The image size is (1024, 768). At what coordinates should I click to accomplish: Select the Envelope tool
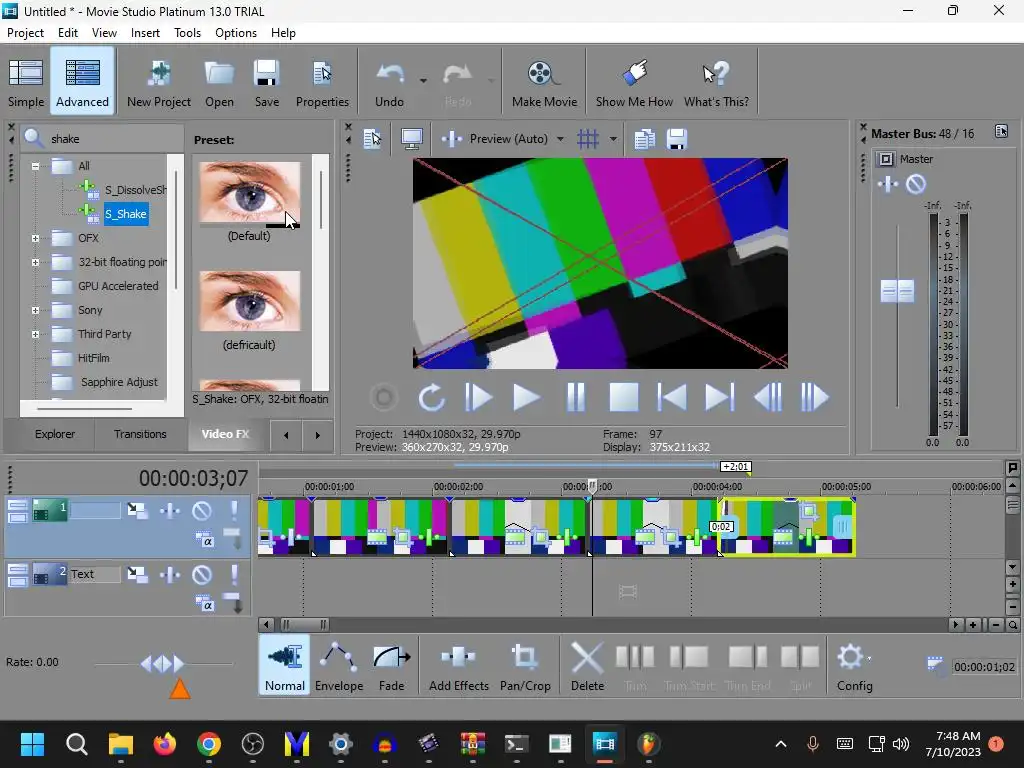pos(339,666)
